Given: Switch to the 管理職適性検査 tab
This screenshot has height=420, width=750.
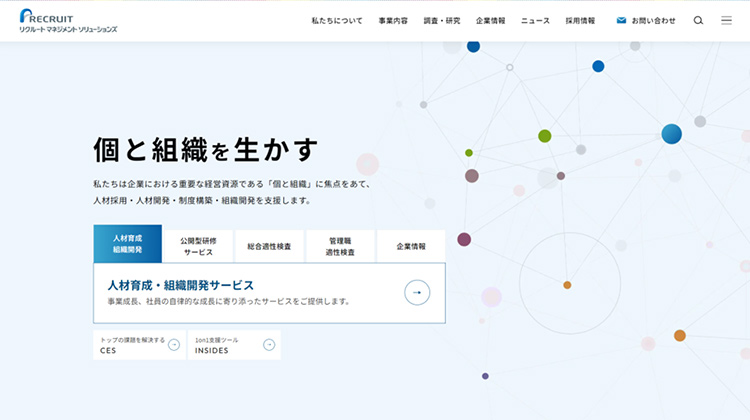Looking at the screenshot, I should tap(340, 246).
